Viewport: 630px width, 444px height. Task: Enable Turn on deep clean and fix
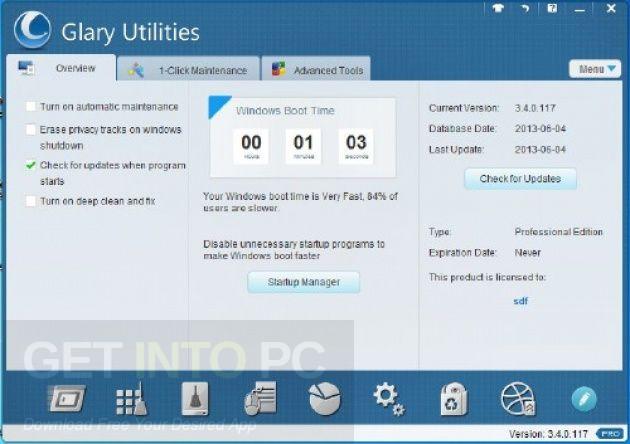click(x=31, y=201)
